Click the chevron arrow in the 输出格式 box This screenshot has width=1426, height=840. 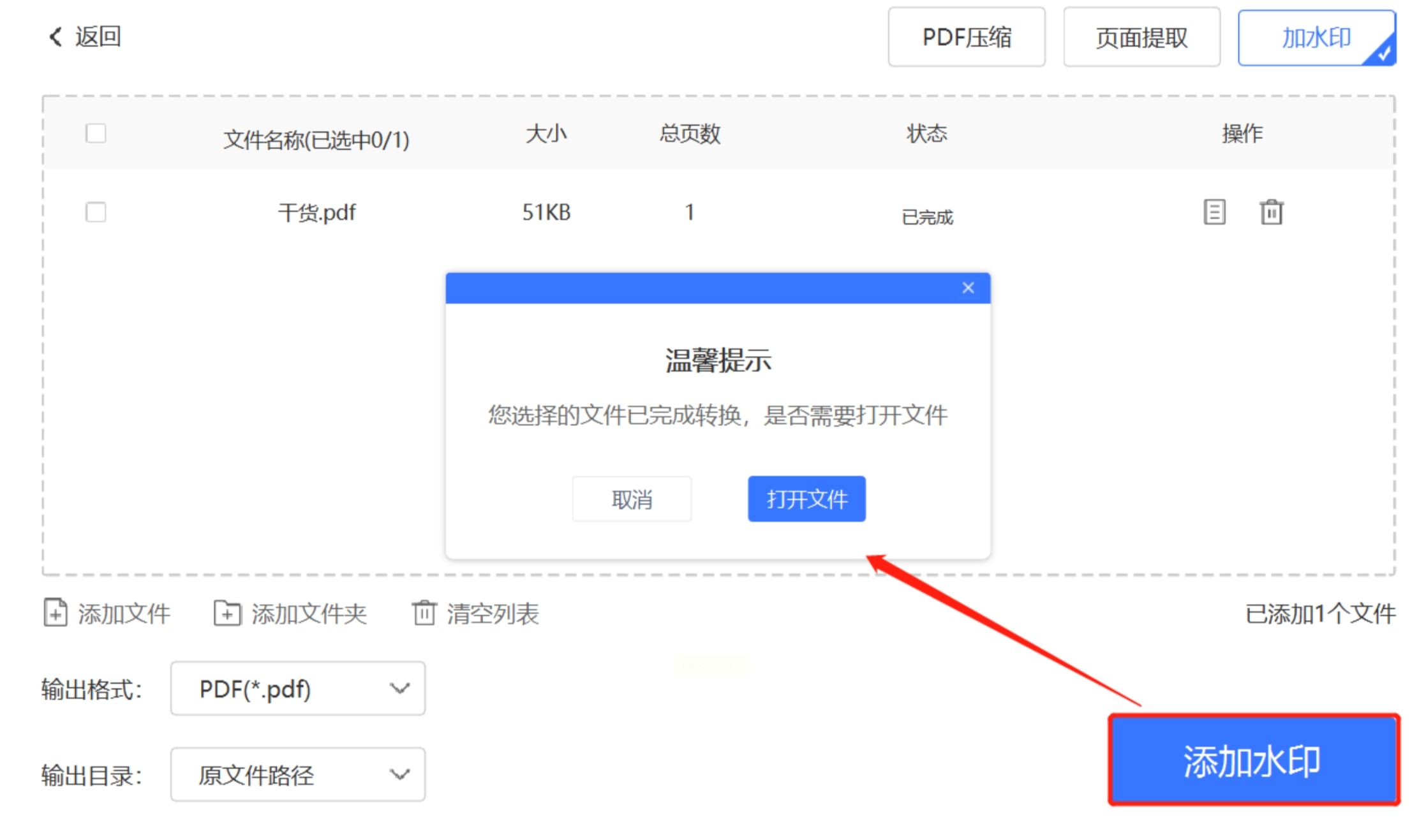click(x=399, y=688)
